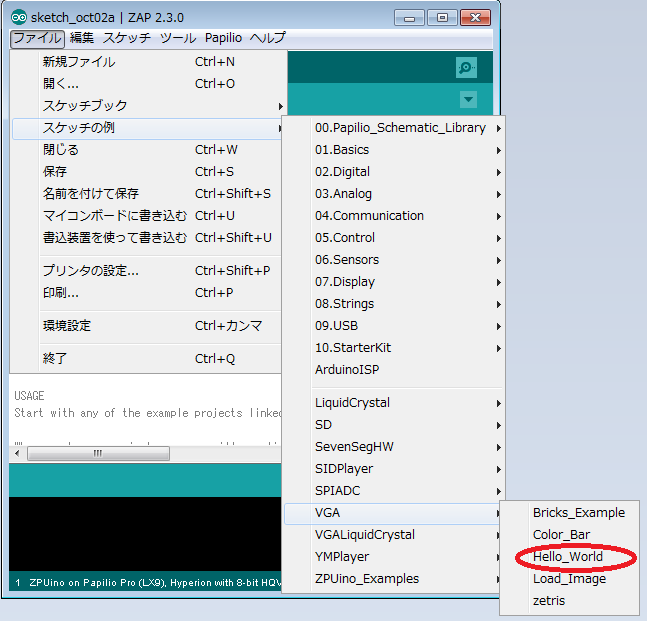Expand 00.Papilio_Schematic_Library examples
Viewport: 647px width, 621px height.
(x=394, y=128)
